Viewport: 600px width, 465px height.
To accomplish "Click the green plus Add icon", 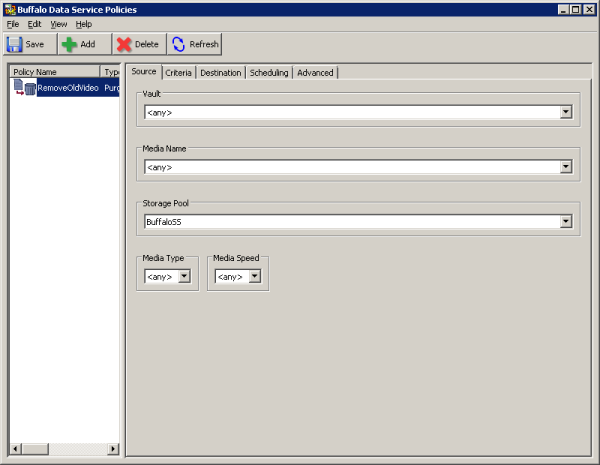I will [x=69, y=44].
